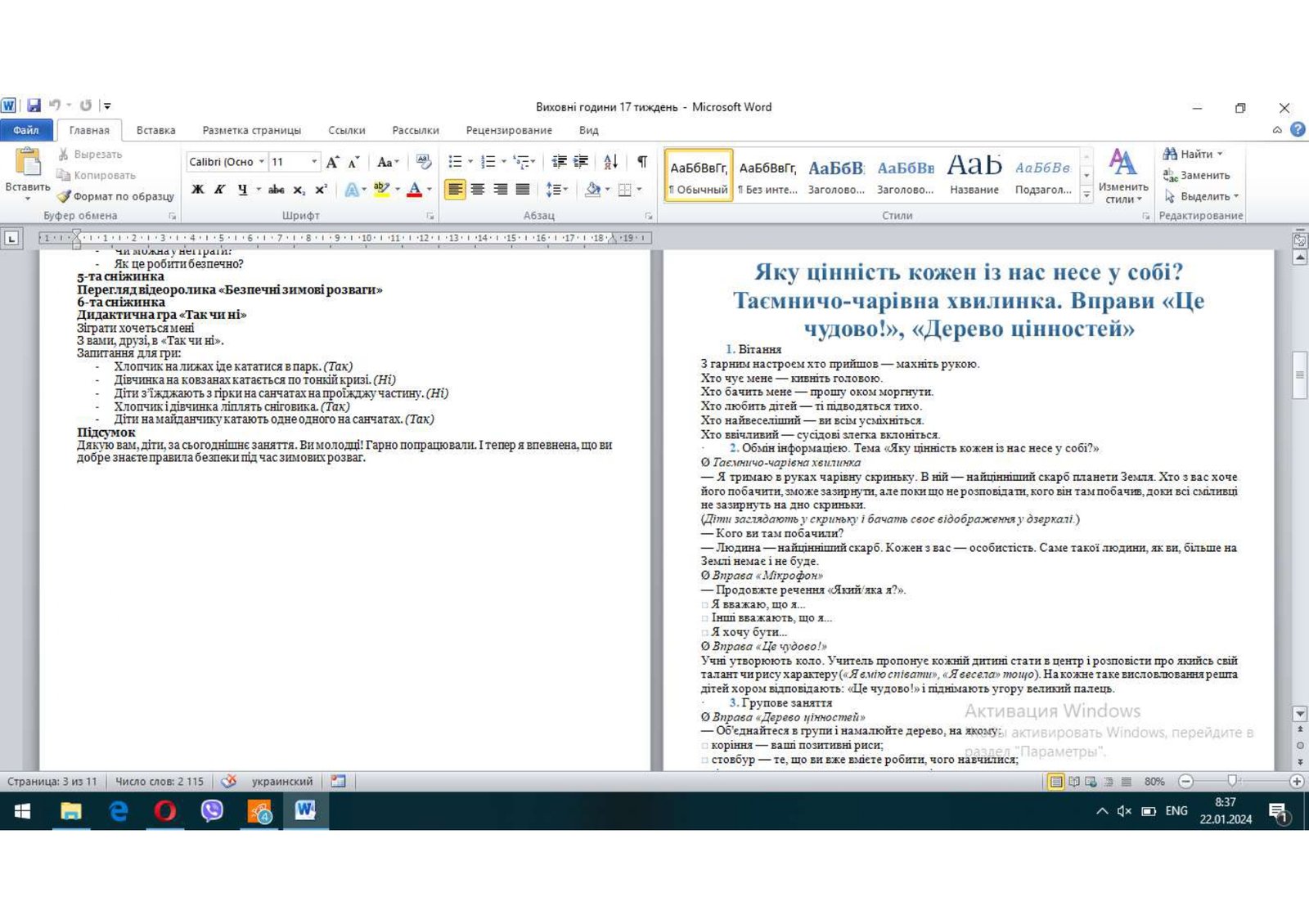The height and width of the screenshot is (924, 1309).
Task: Apply superscript formatting
Action: point(321,190)
